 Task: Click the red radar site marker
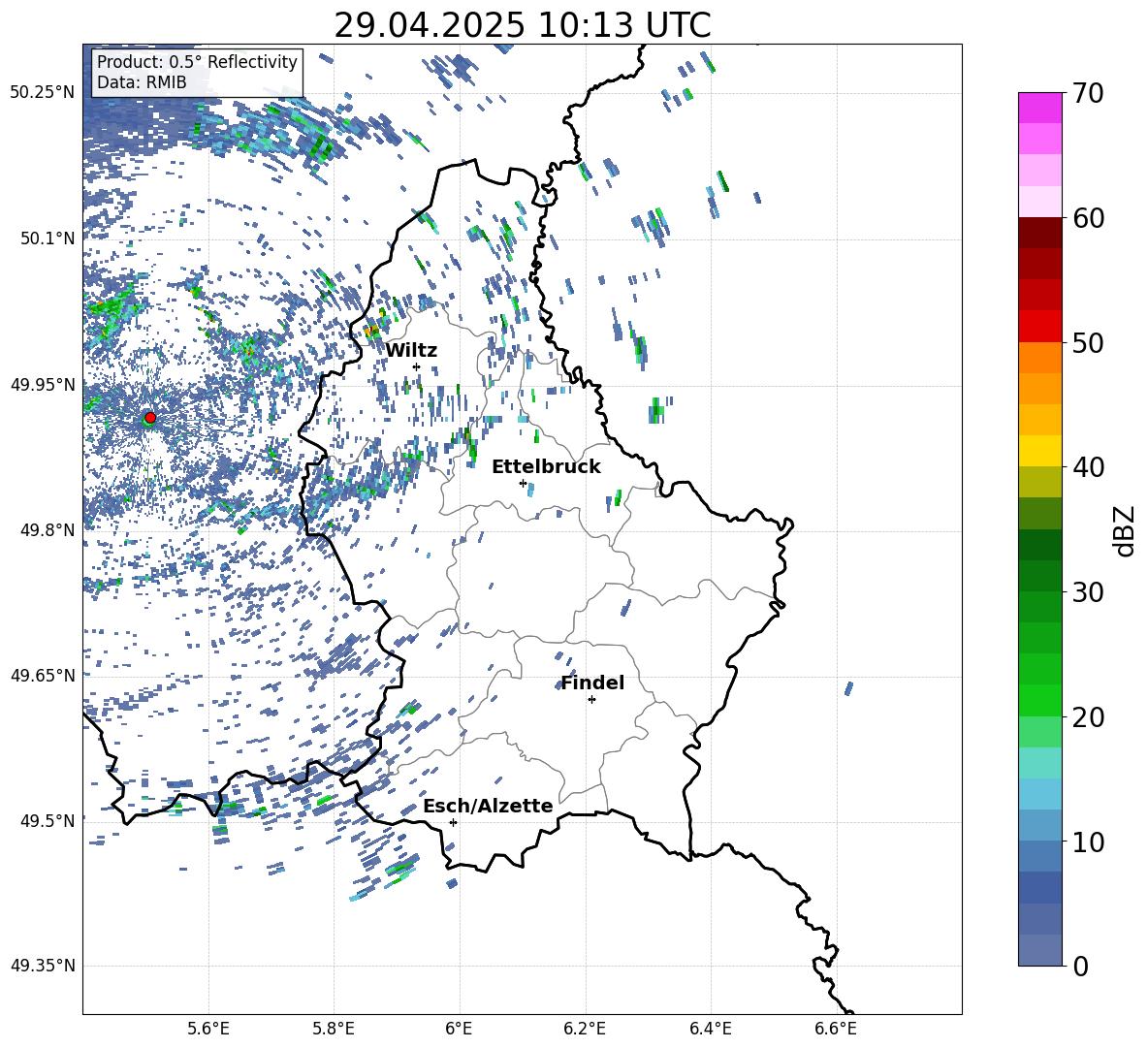click(150, 418)
